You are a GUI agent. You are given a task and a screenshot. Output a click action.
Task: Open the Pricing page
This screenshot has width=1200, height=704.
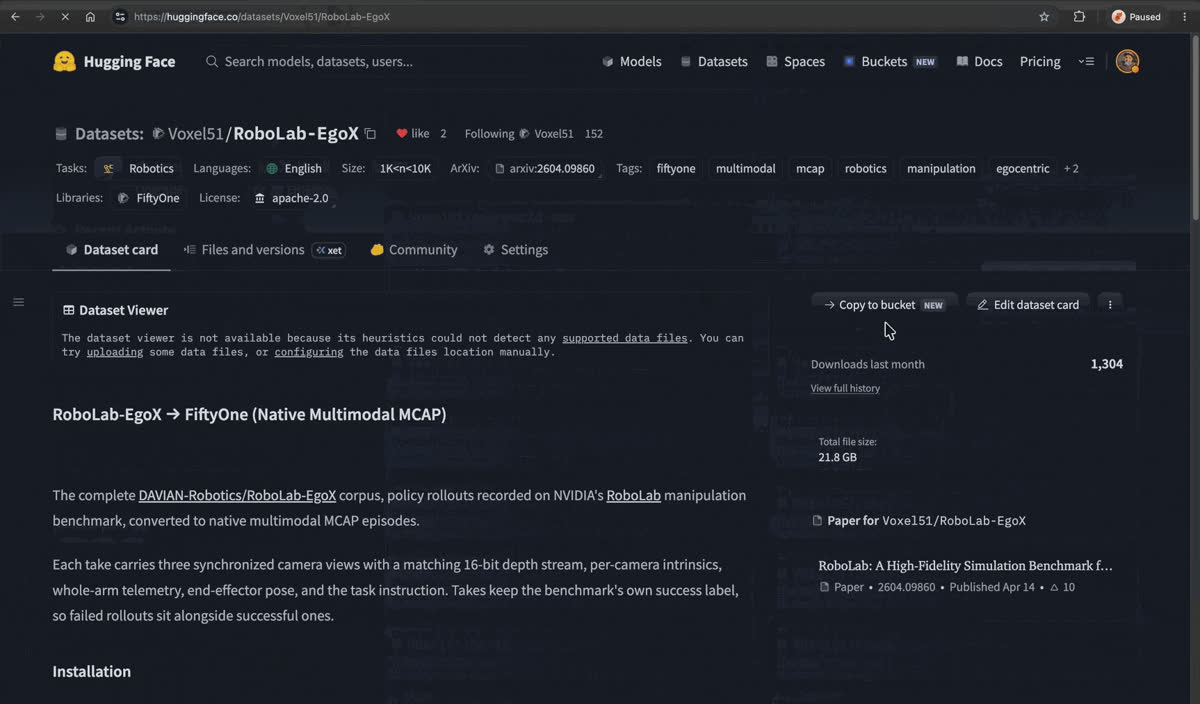coord(1040,62)
